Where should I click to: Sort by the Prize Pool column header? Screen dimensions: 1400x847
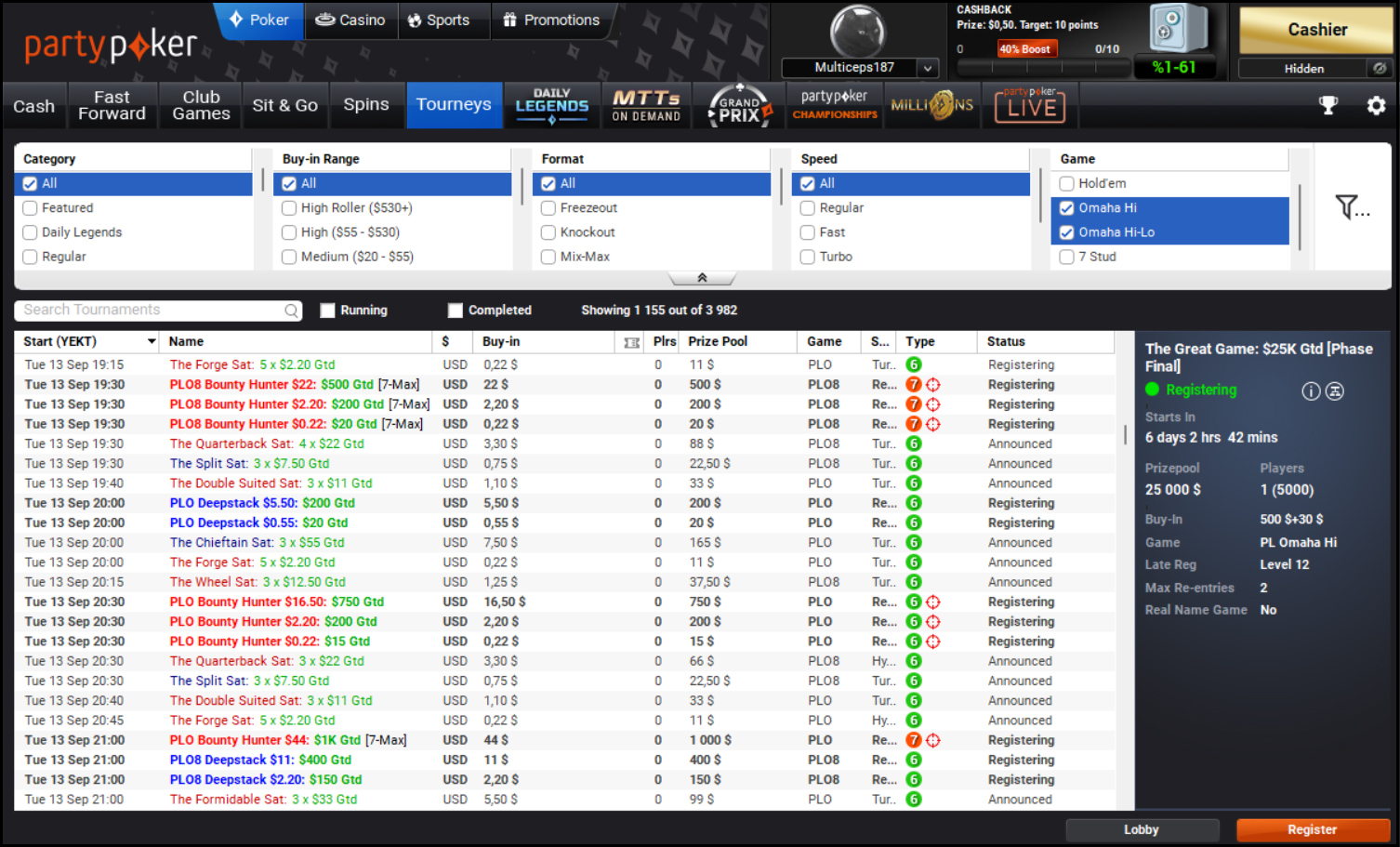[738, 342]
